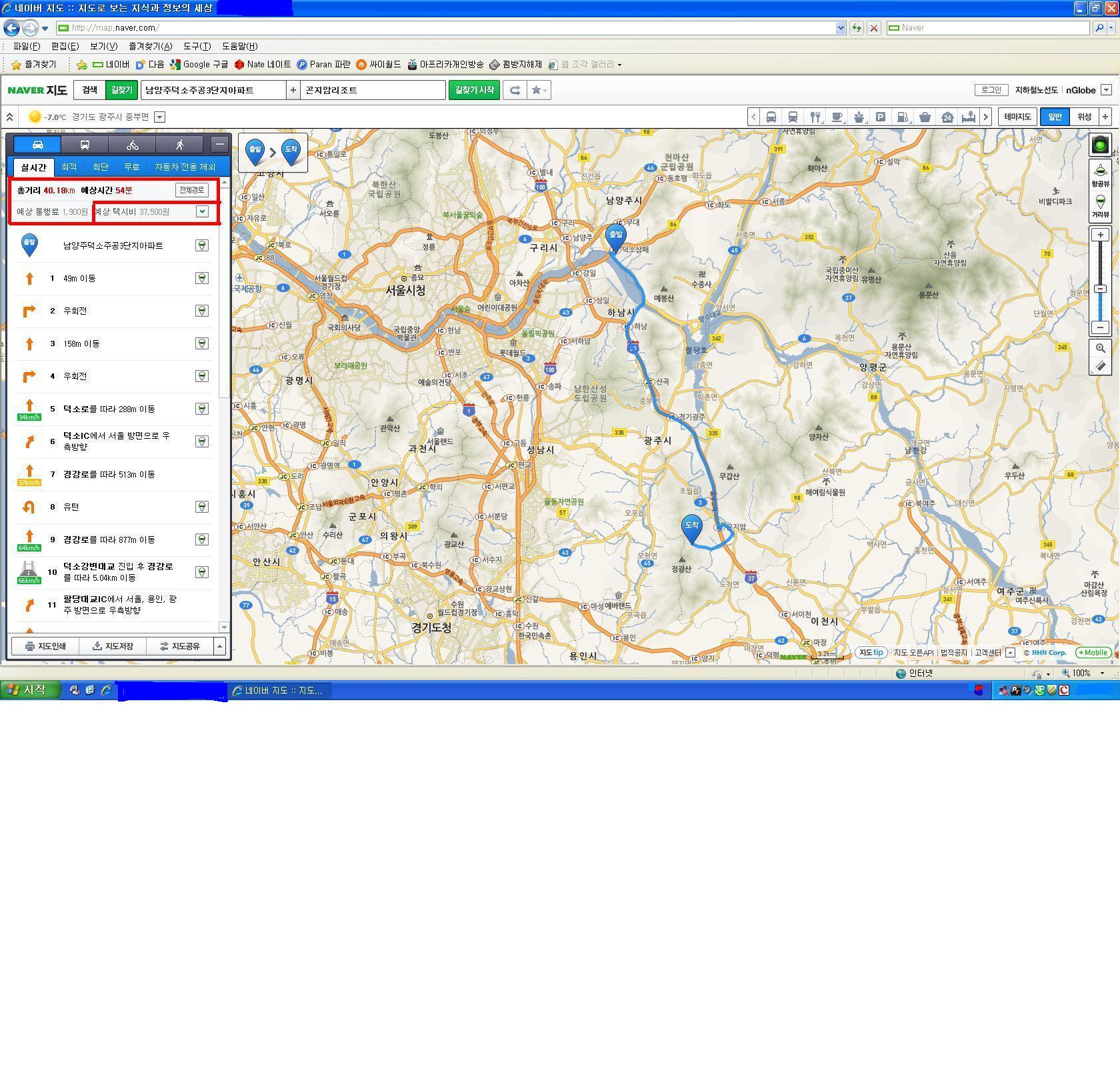Switch to walking route mode

tap(179, 145)
